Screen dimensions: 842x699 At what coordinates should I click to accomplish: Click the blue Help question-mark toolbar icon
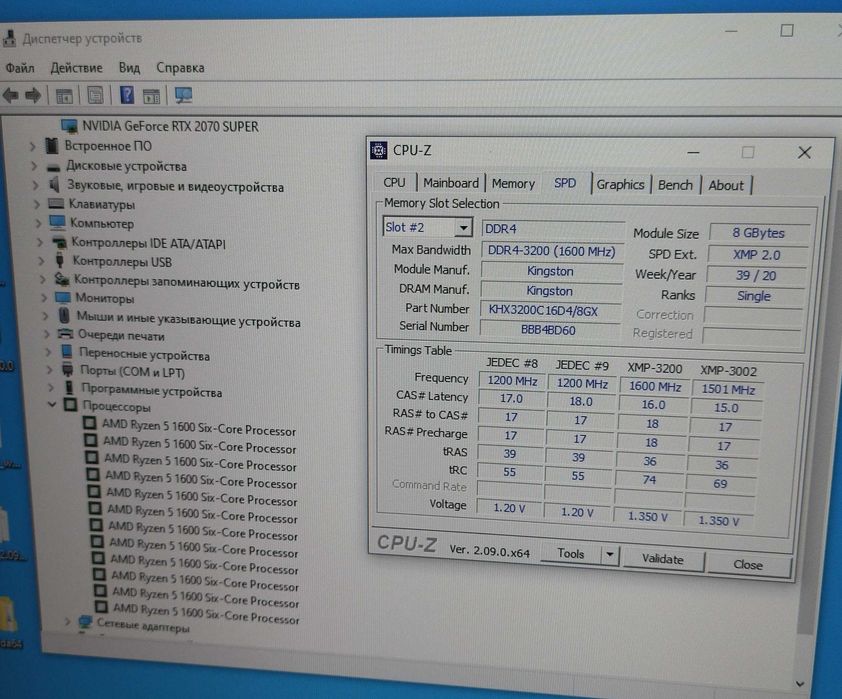click(127, 95)
